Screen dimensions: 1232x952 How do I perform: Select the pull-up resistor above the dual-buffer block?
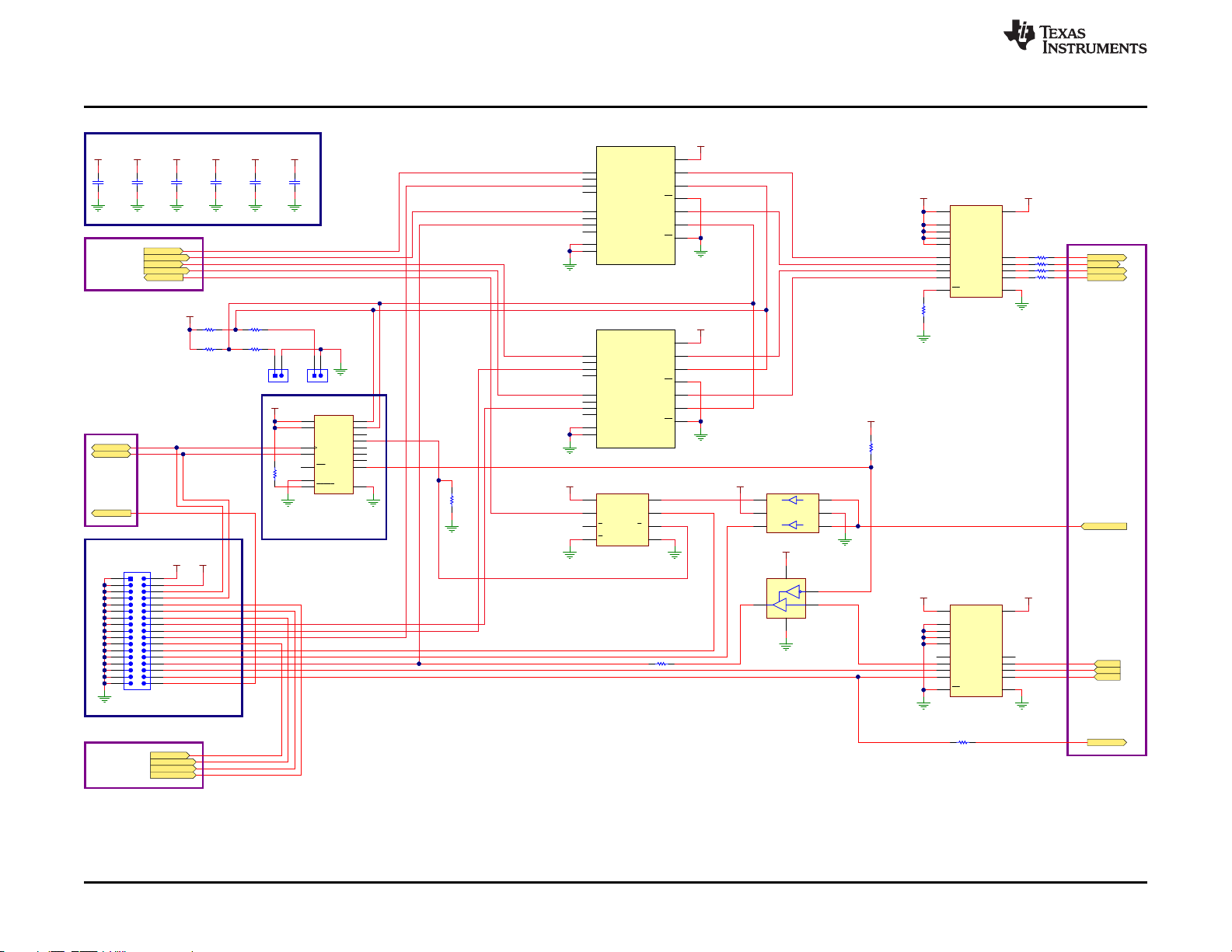871,448
